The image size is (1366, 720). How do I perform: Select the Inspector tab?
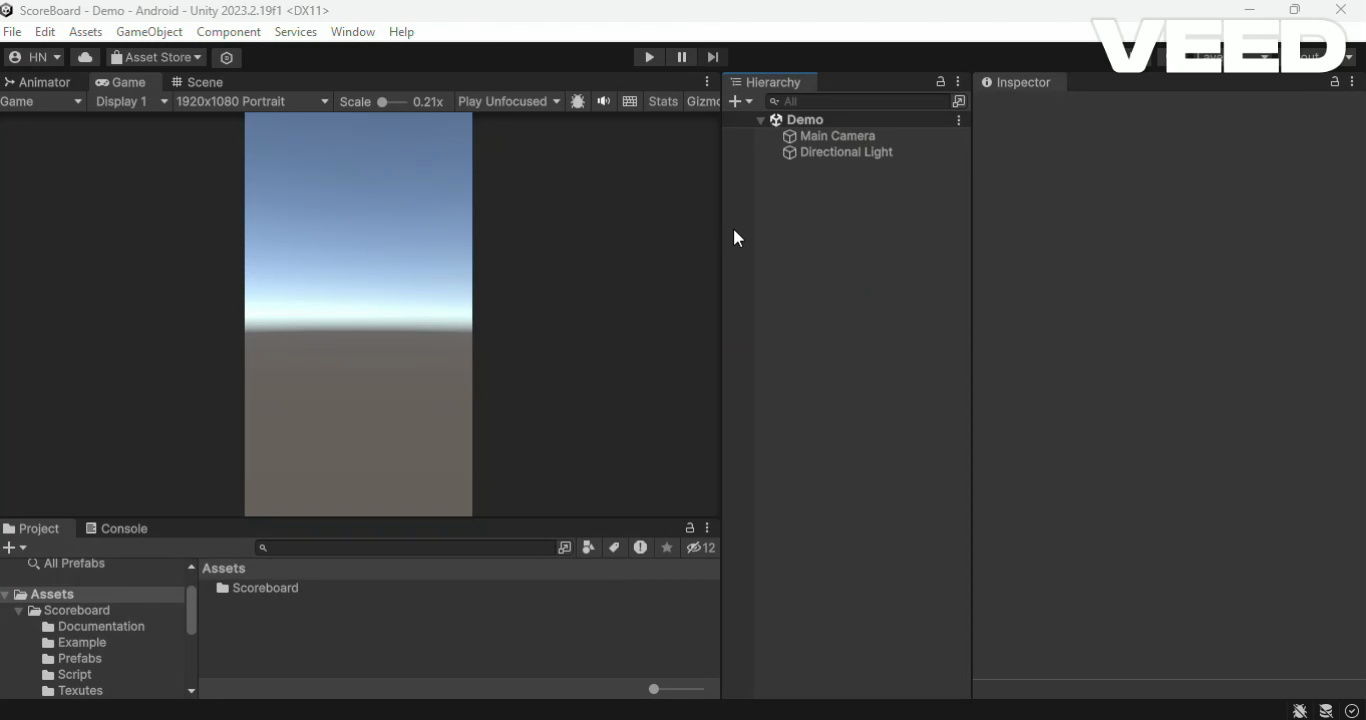point(1017,82)
